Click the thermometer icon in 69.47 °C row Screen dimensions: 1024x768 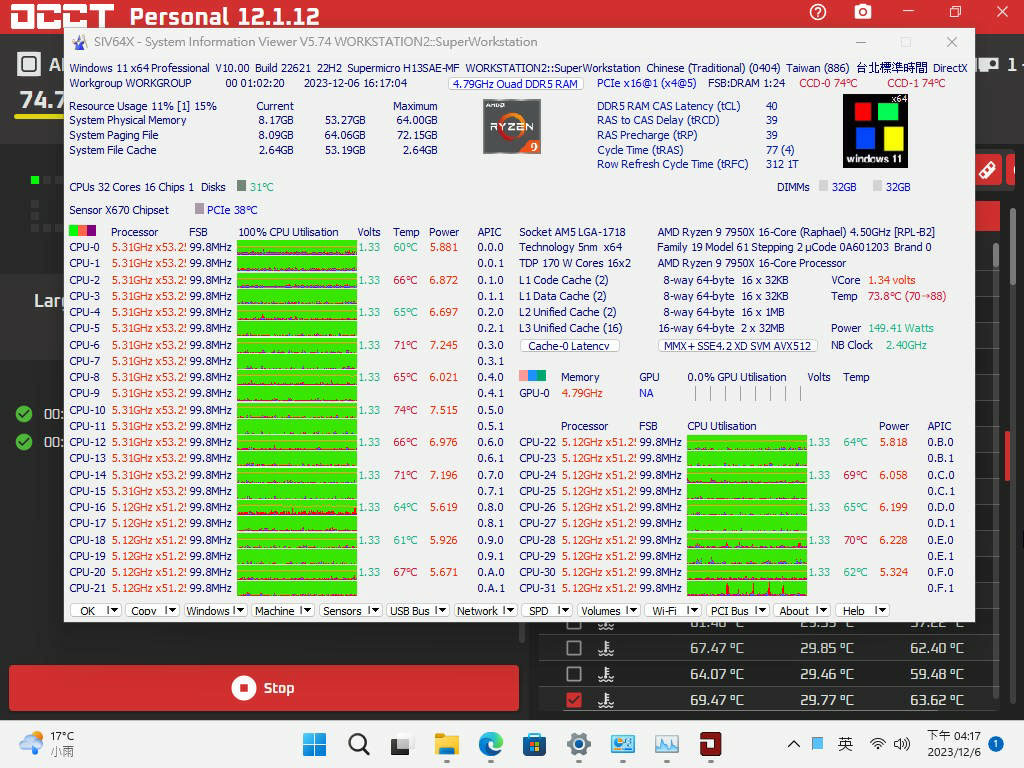pyautogui.click(x=606, y=700)
